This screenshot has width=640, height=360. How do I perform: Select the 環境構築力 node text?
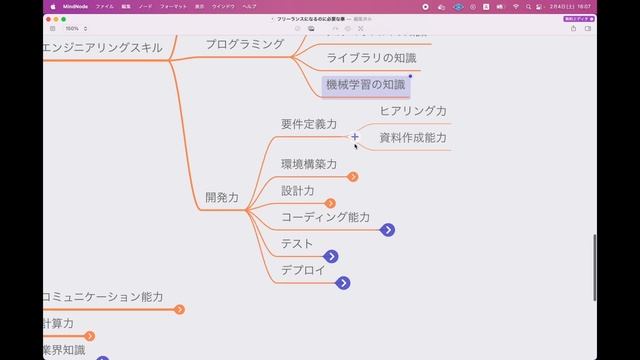[309, 164]
